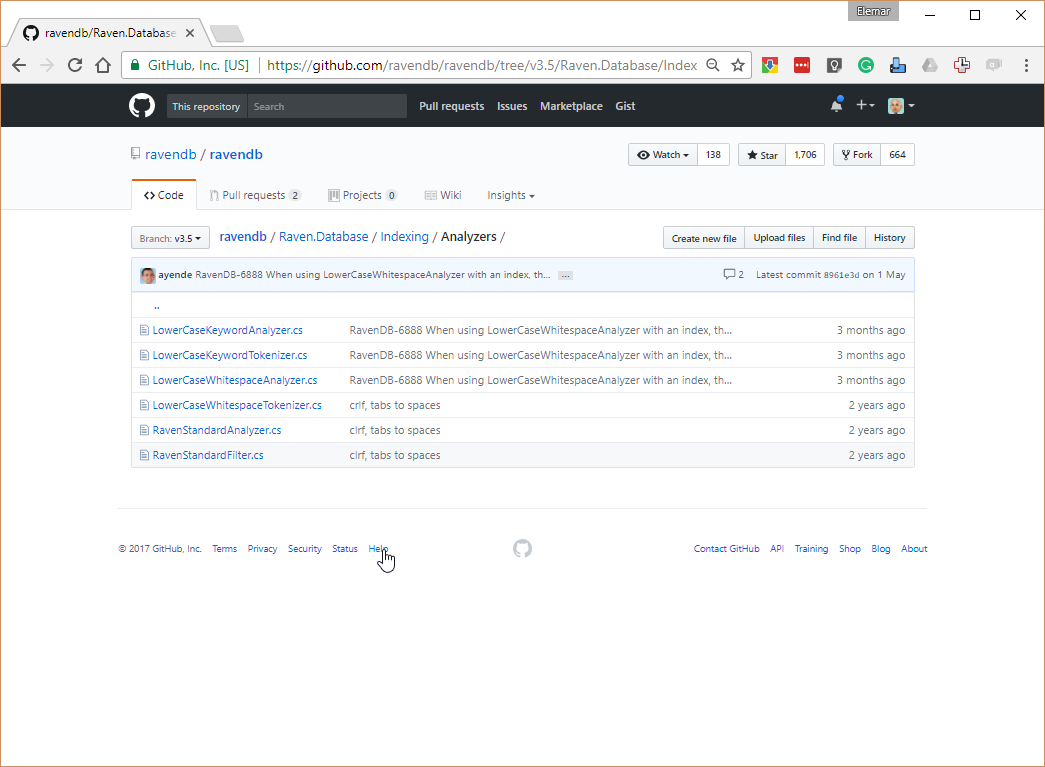Open the About footer link
Viewport: 1045px width, 767px height.
tap(914, 548)
